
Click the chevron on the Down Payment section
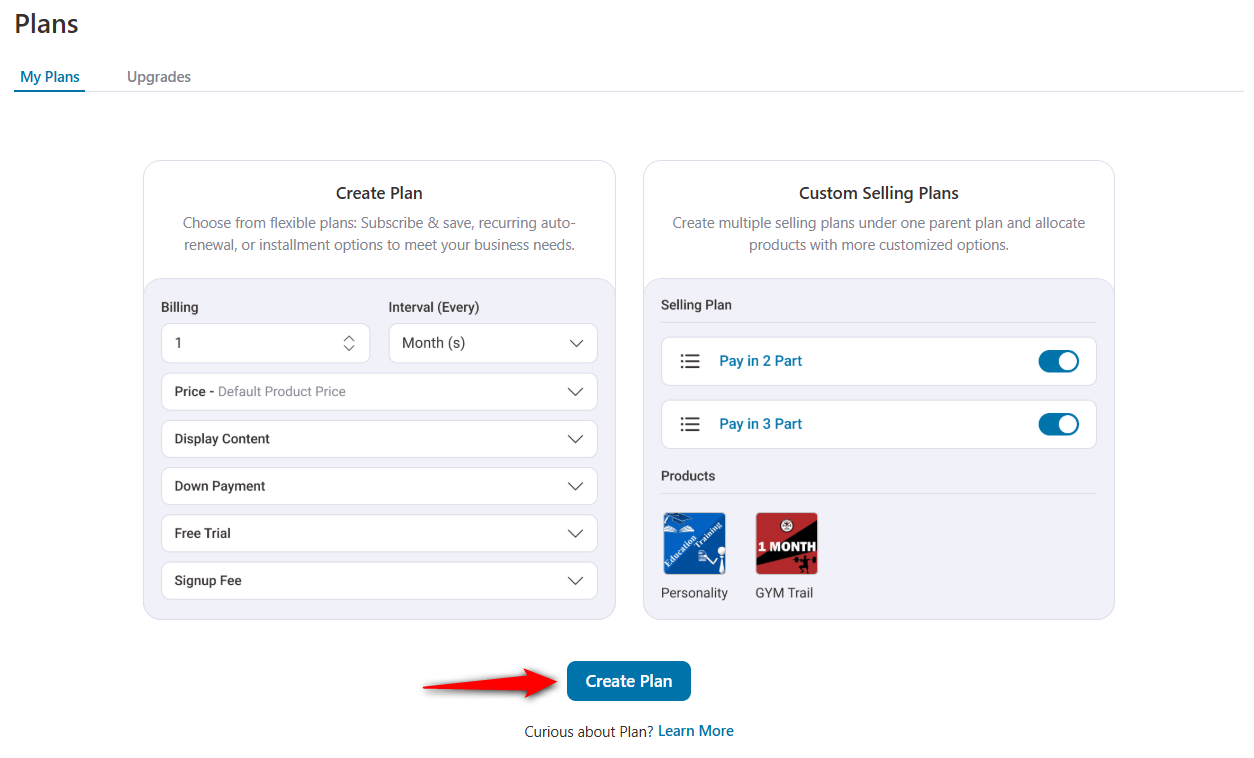coord(575,486)
